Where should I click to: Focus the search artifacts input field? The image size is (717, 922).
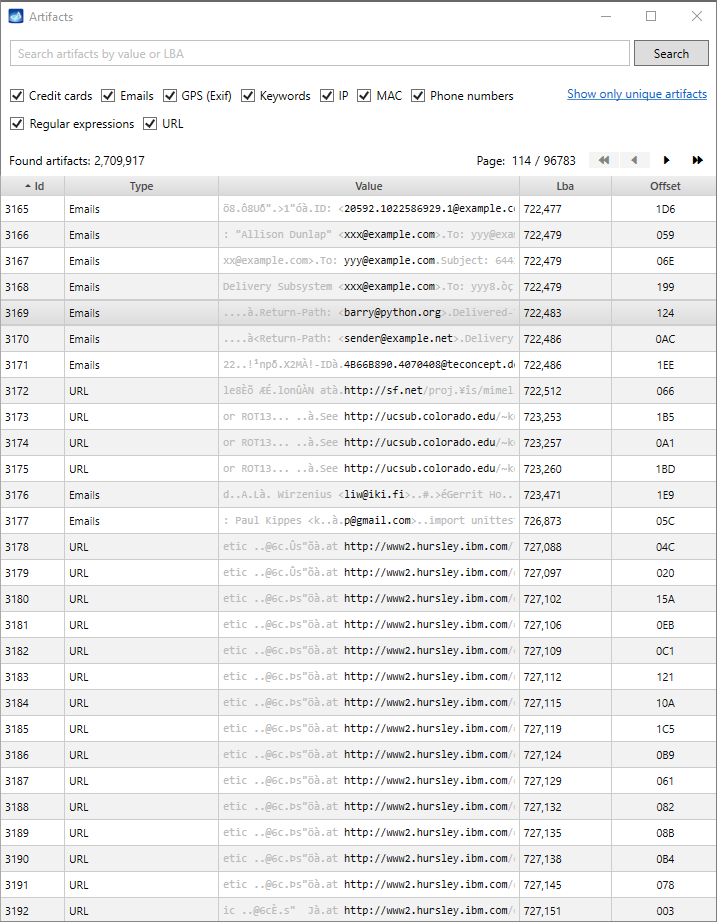point(320,54)
